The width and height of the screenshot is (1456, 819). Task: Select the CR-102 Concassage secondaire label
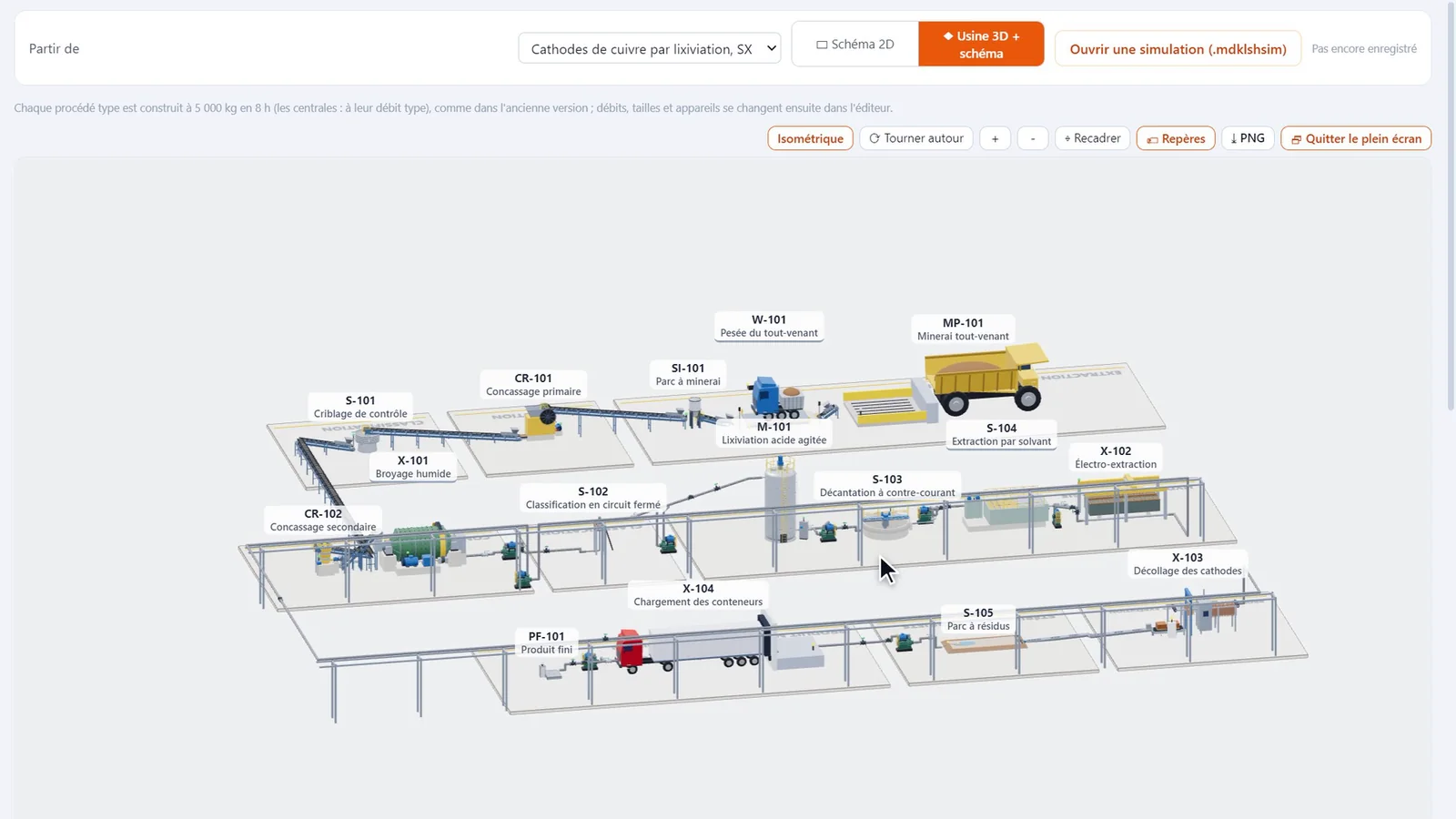pyautogui.click(x=323, y=520)
